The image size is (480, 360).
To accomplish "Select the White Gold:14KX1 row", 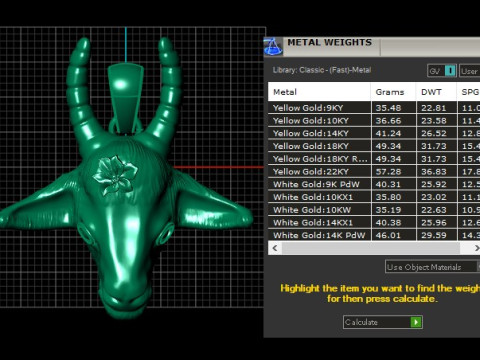I will point(374,223).
